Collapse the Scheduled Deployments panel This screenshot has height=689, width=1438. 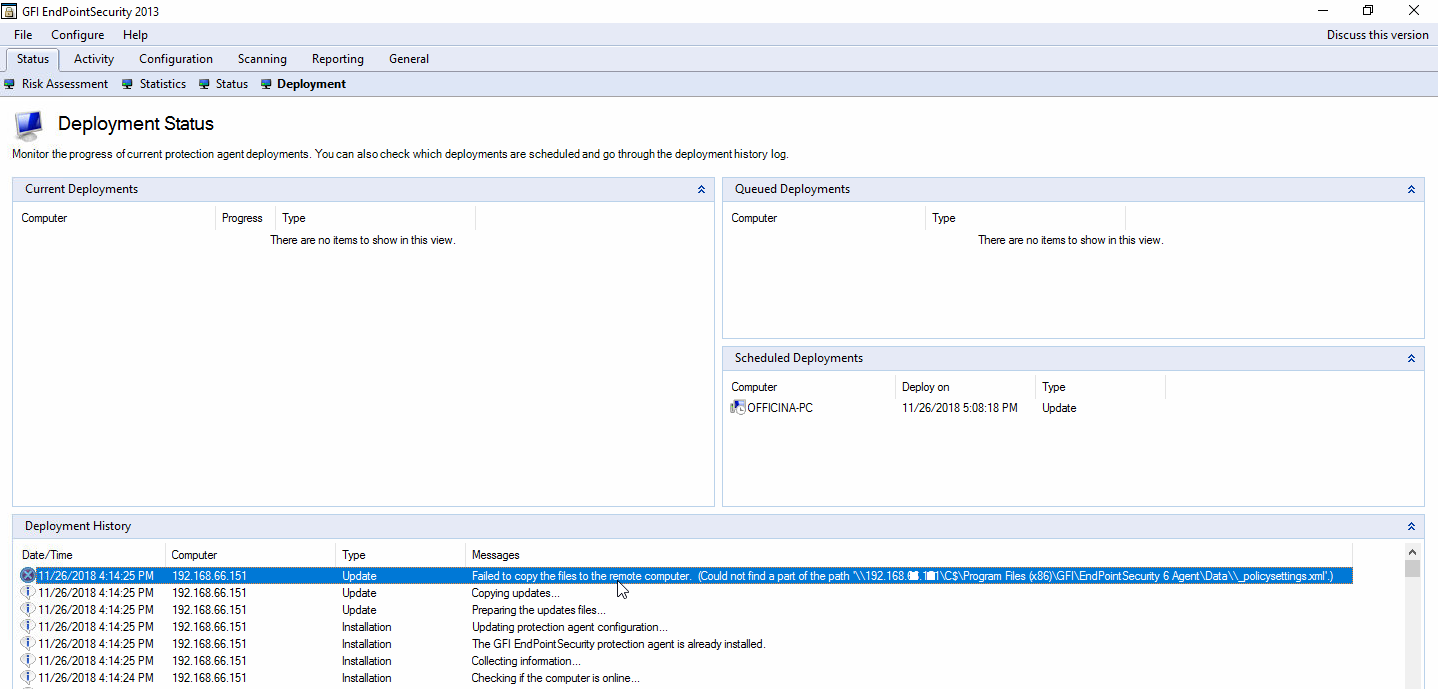(1411, 358)
